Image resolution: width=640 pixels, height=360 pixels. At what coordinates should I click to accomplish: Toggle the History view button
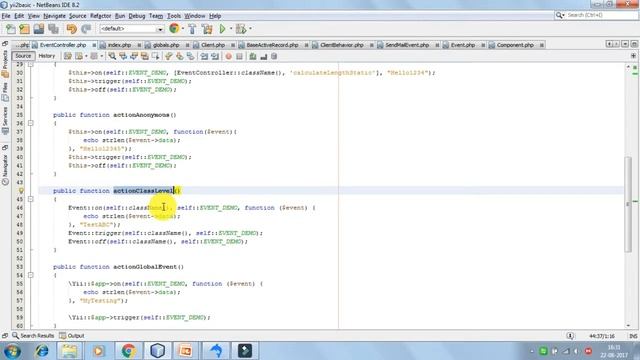coord(47,56)
